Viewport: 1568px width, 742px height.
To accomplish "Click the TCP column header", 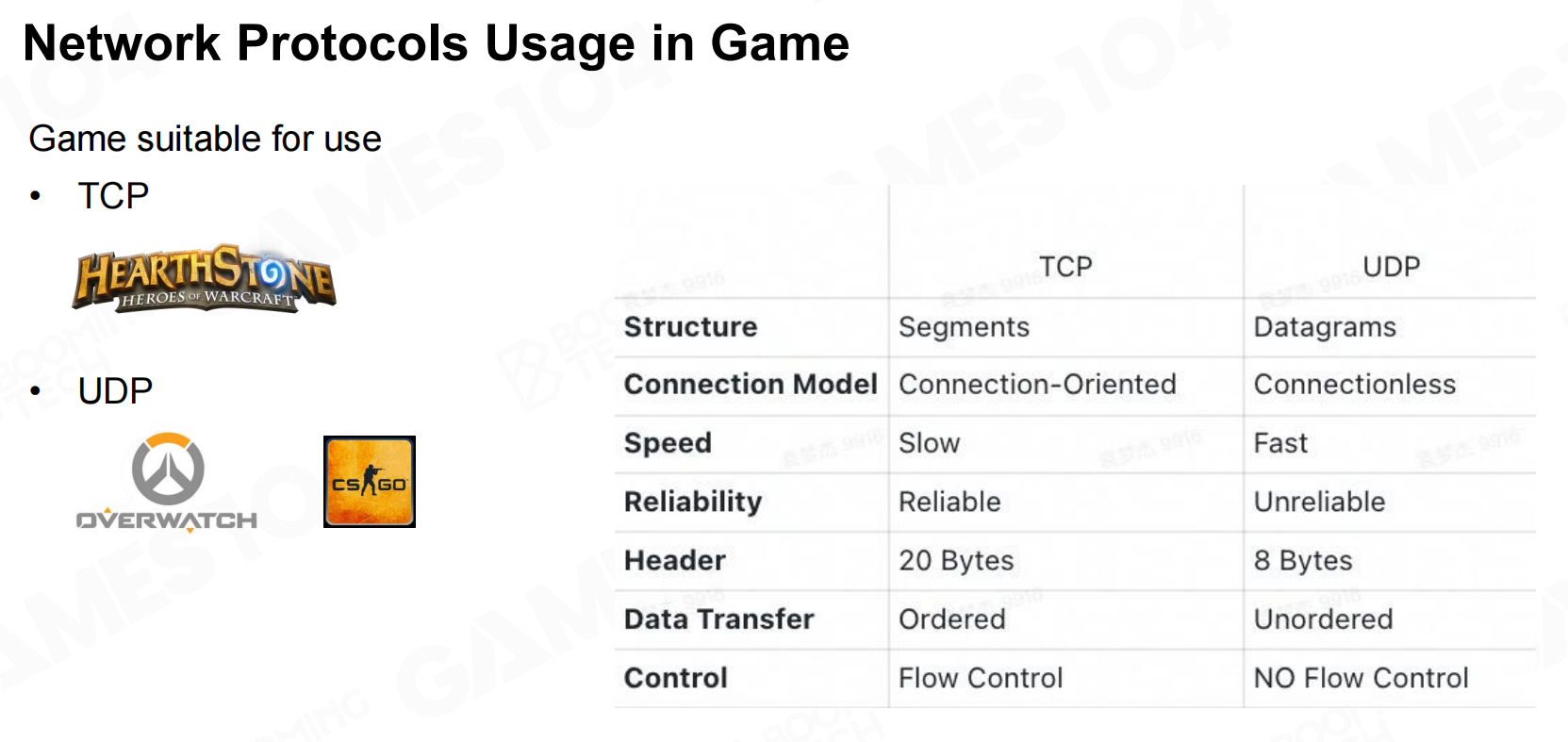I will tap(1065, 267).
